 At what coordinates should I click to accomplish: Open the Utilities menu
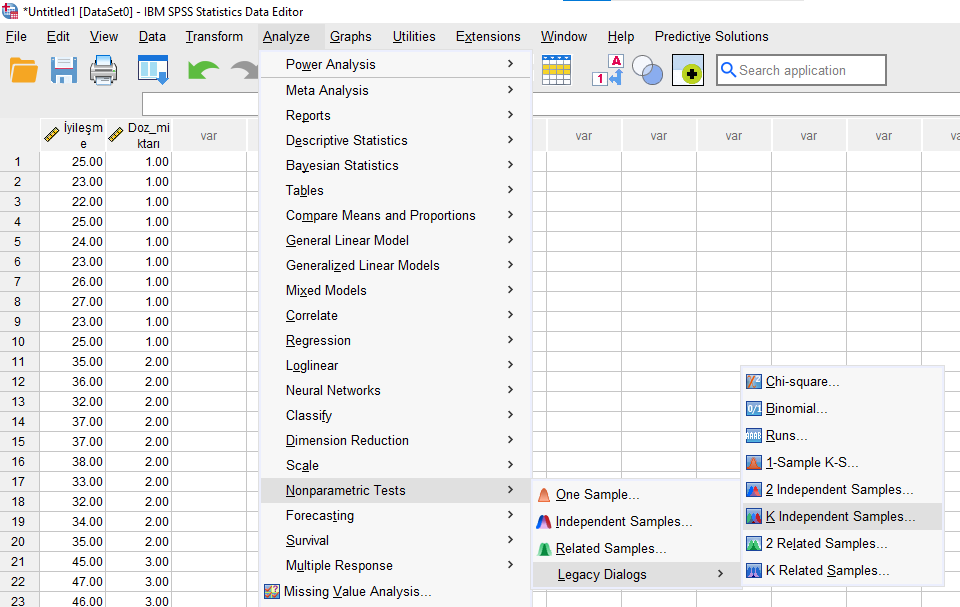[x=414, y=37]
